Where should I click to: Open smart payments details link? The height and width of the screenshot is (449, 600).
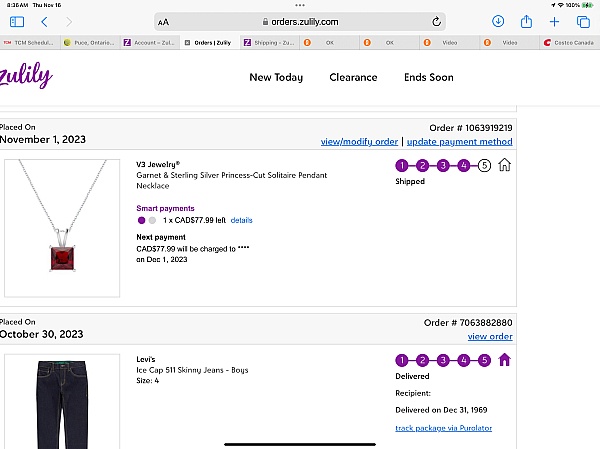click(x=241, y=220)
